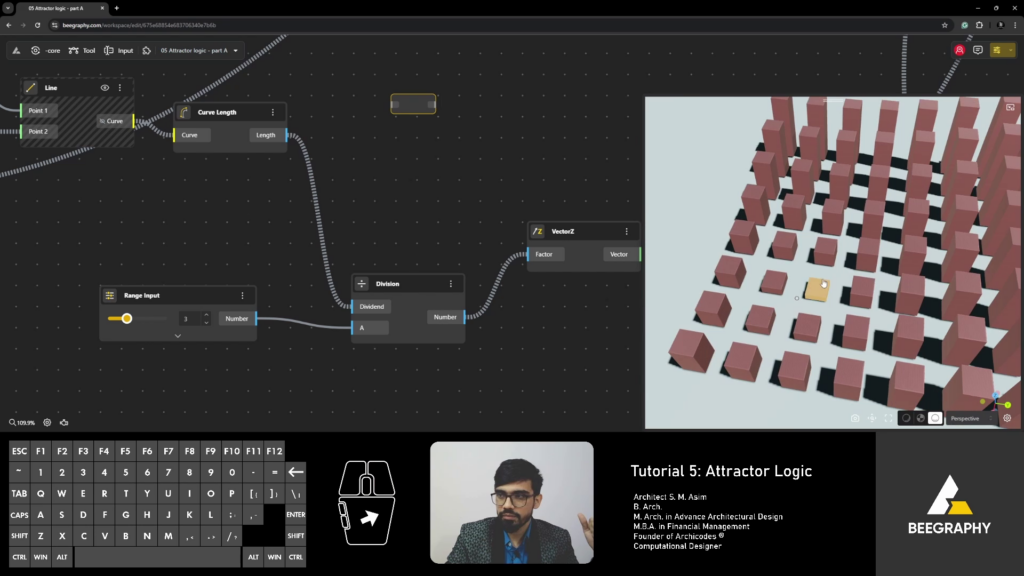Screen dimensions: 1024x576
Task: Open the Input node category
Action: 120,49
